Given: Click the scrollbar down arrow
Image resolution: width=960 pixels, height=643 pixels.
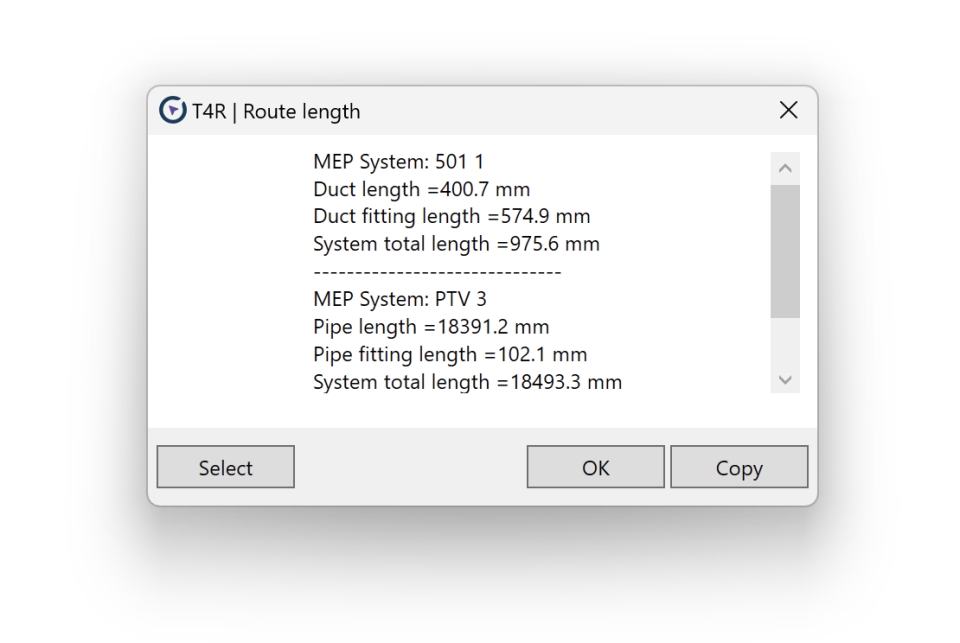Looking at the screenshot, I should 785,379.
